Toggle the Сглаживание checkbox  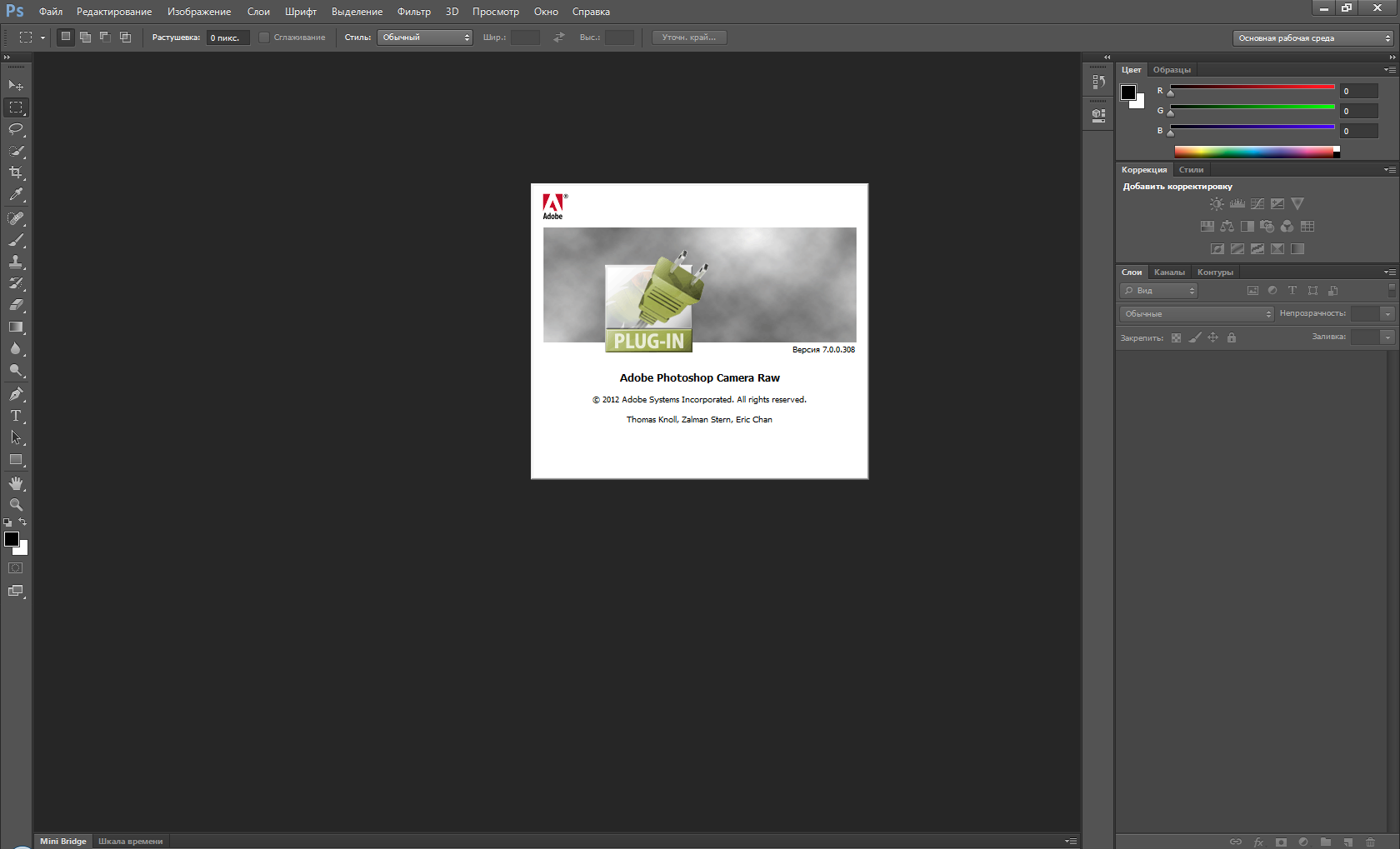tap(264, 37)
